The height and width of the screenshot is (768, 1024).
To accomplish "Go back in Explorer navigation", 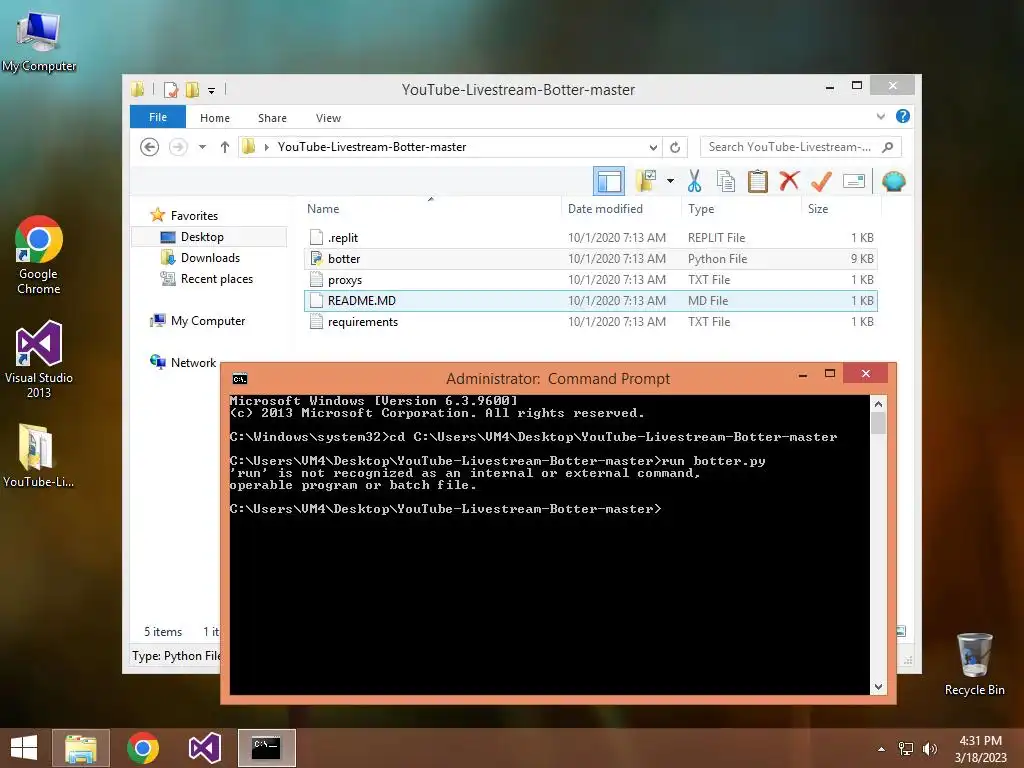I will (x=150, y=147).
